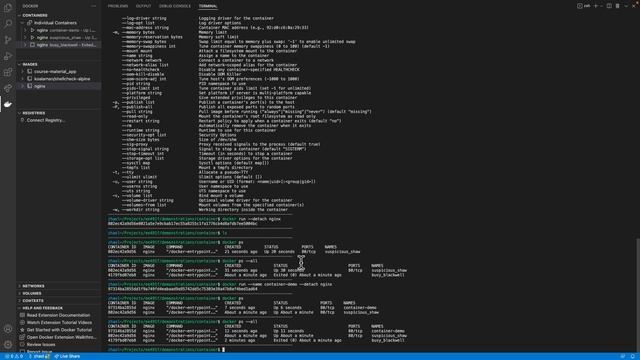Open the Accounts icon in activity bar
This screenshot has height=360, width=640.
(8, 329)
